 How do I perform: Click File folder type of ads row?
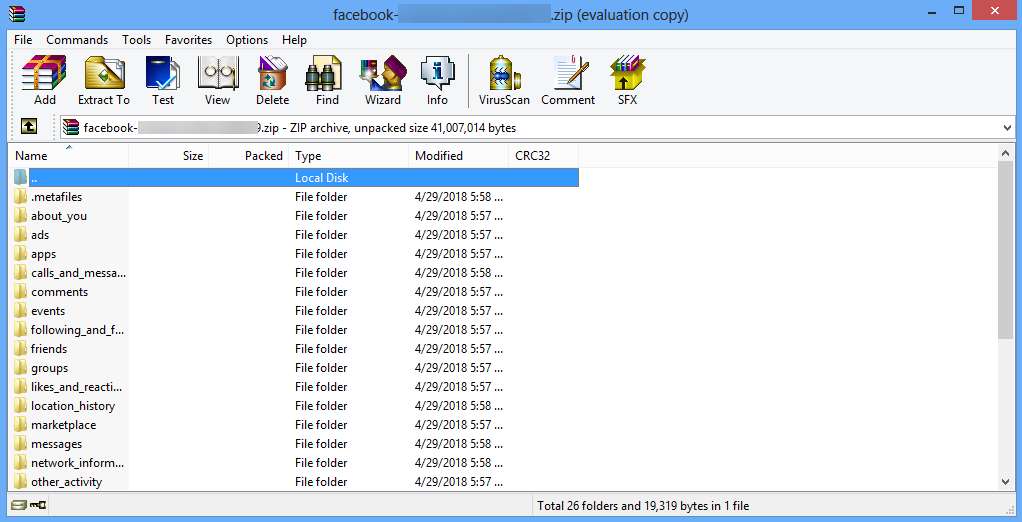[x=321, y=234]
